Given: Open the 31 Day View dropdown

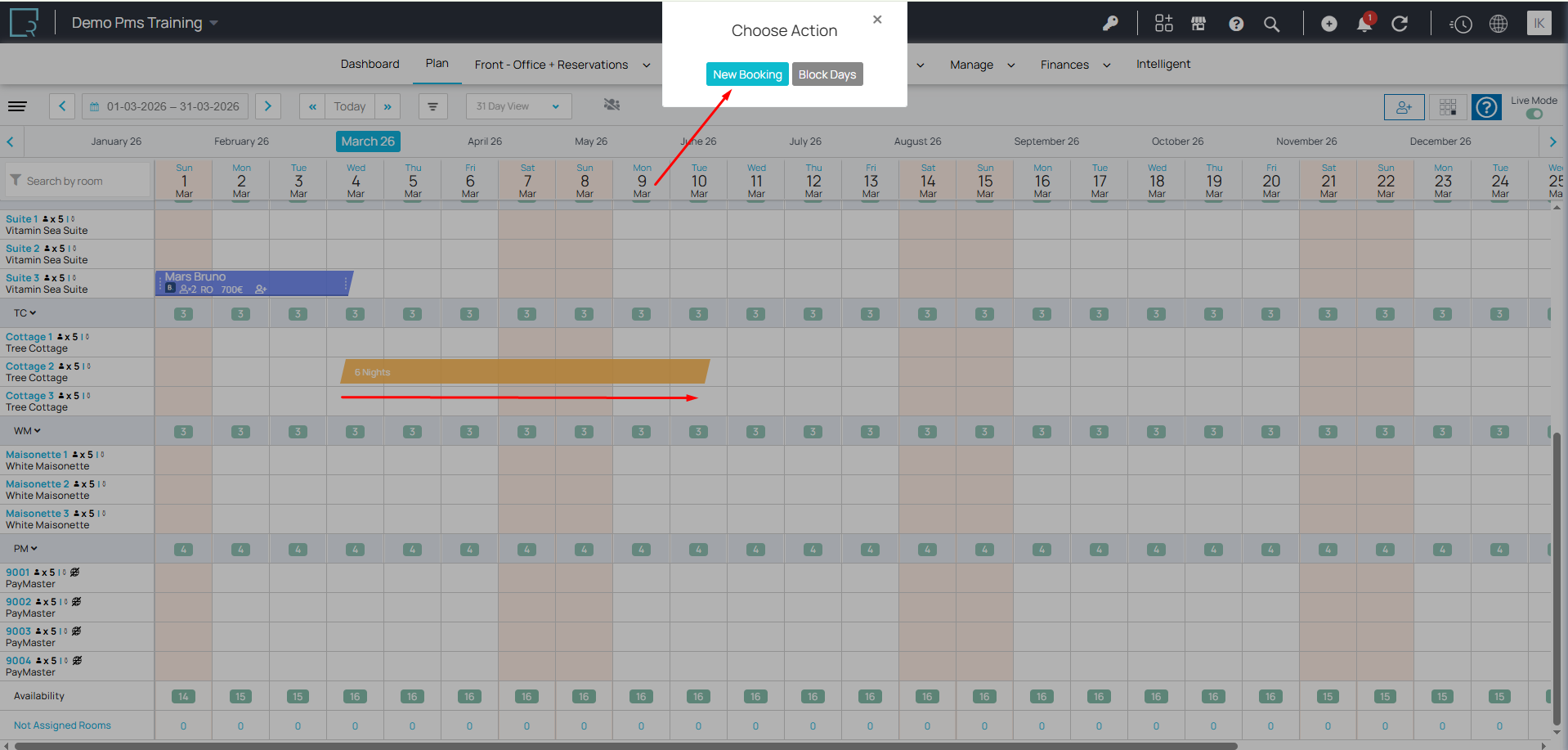Looking at the screenshot, I should 518,106.
